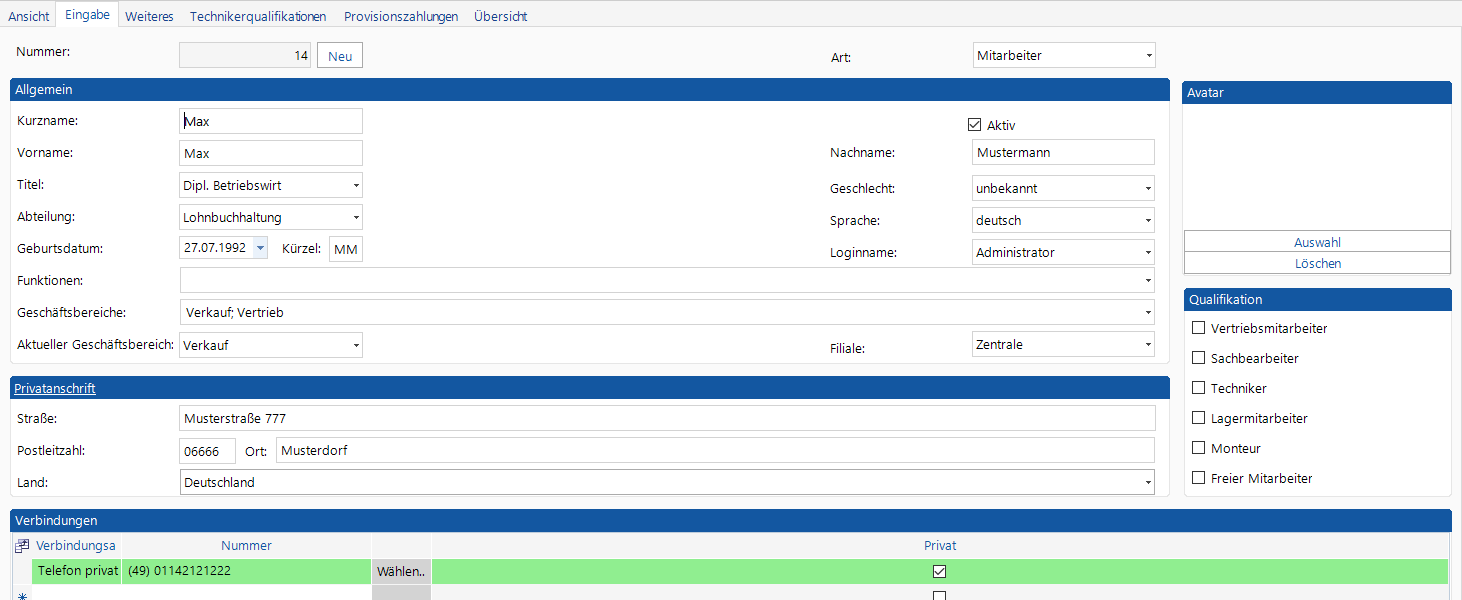Click the Neu button next to Nummer
Viewport: 1462px width, 600px height.
click(340, 56)
